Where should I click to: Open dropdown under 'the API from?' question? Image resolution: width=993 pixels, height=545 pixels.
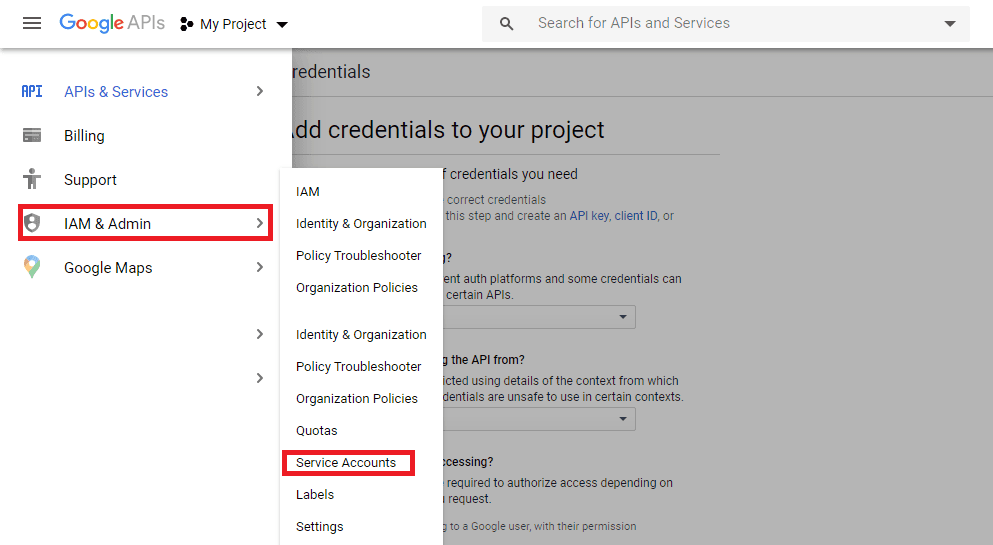click(x=538, y=419)
